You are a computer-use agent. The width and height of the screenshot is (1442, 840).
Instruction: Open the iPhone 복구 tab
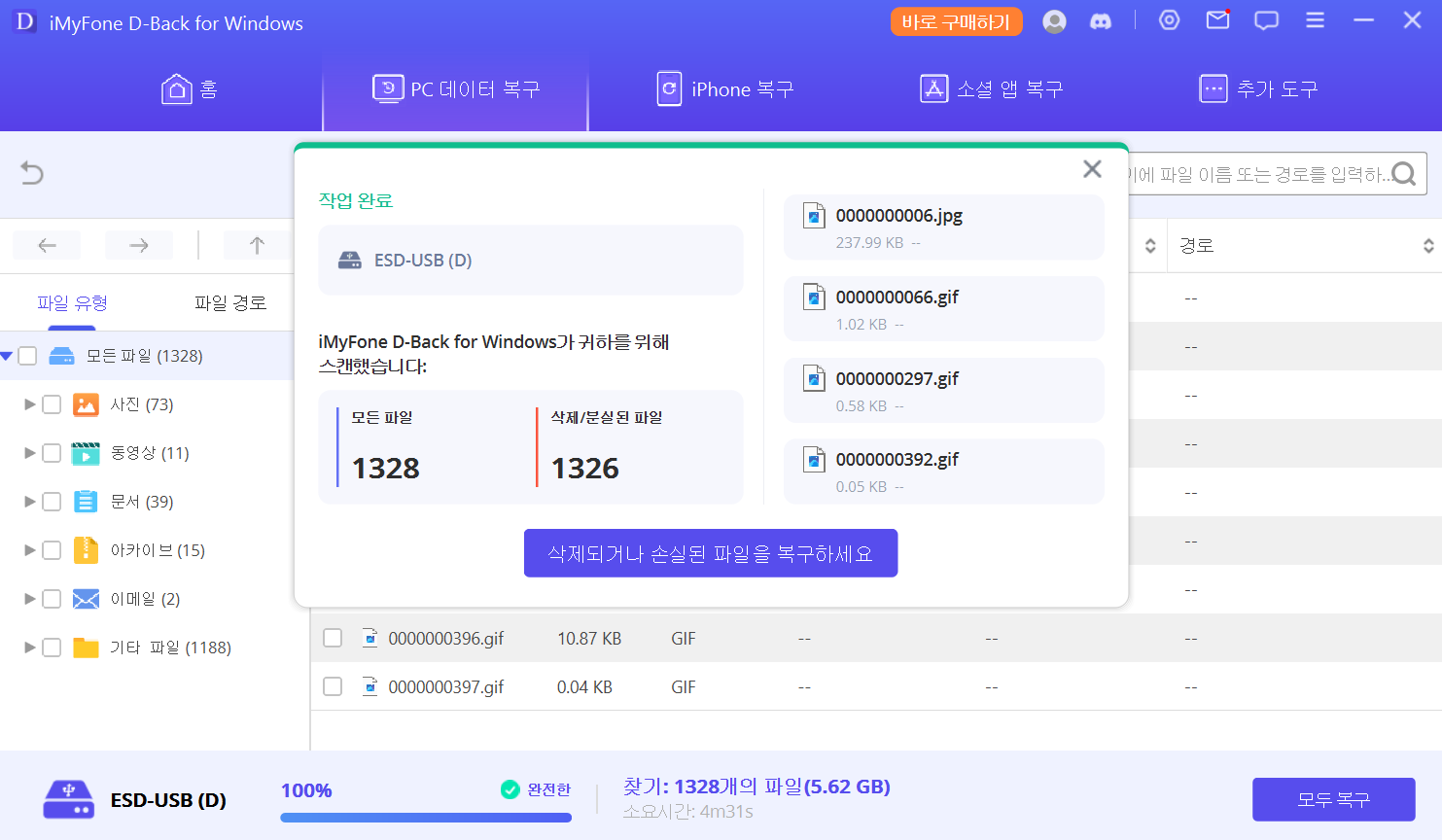point(725,89)
